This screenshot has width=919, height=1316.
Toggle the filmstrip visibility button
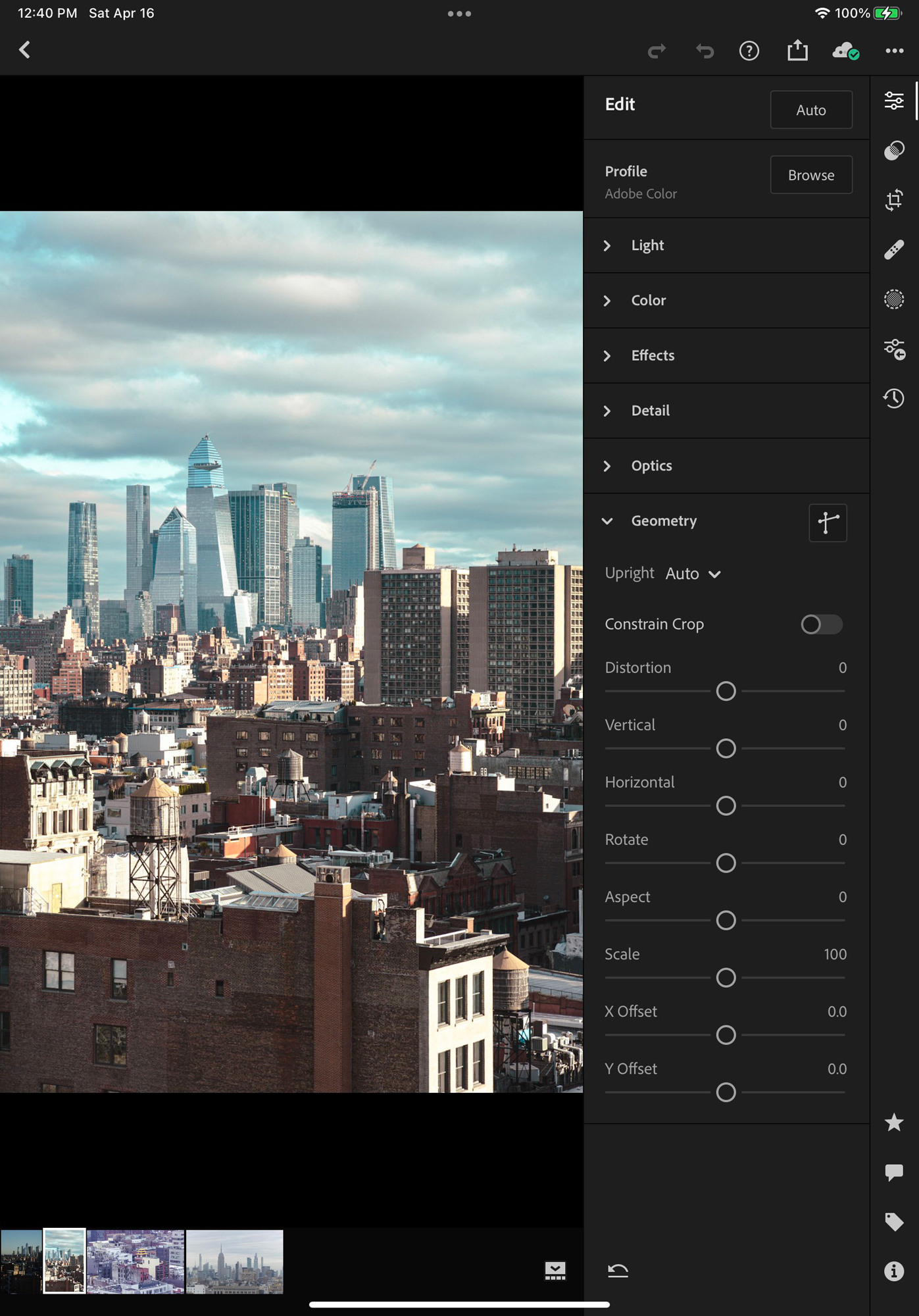tap(555, 1271)
